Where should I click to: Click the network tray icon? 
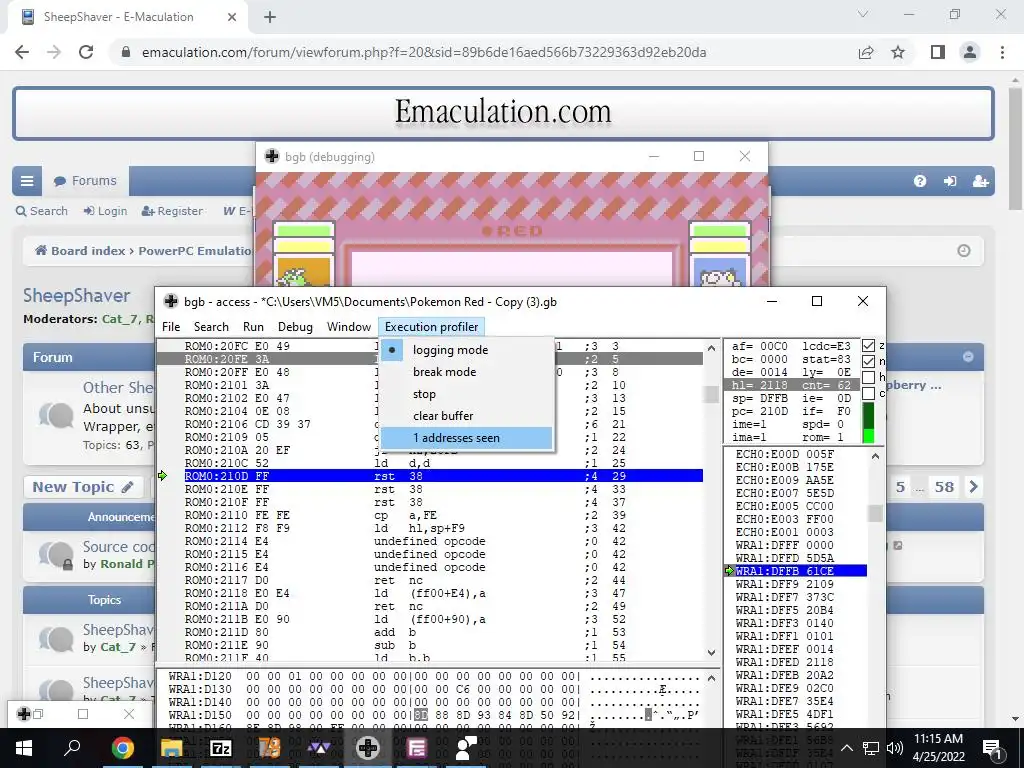coord(871,748)
